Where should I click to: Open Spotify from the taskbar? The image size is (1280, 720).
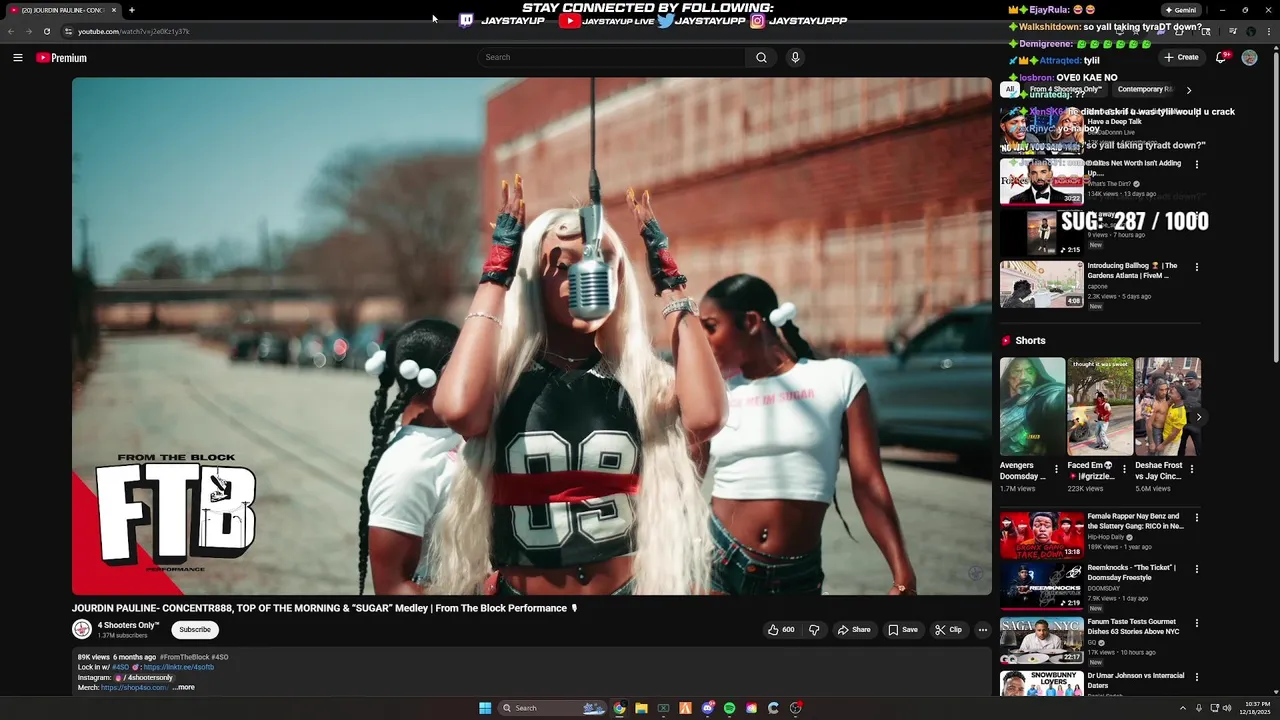pos(729,708)
